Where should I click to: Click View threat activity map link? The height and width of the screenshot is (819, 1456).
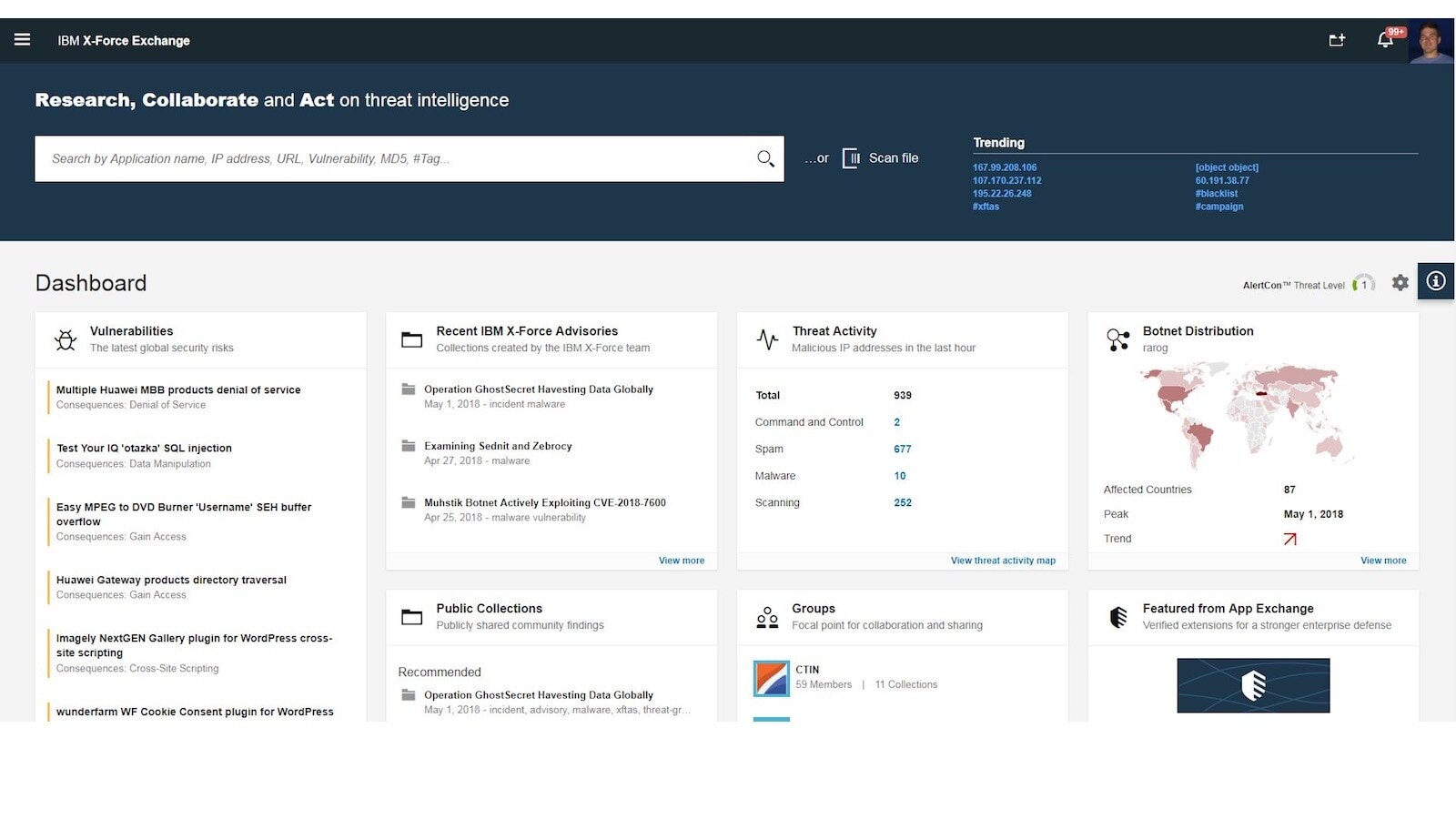1003,561
